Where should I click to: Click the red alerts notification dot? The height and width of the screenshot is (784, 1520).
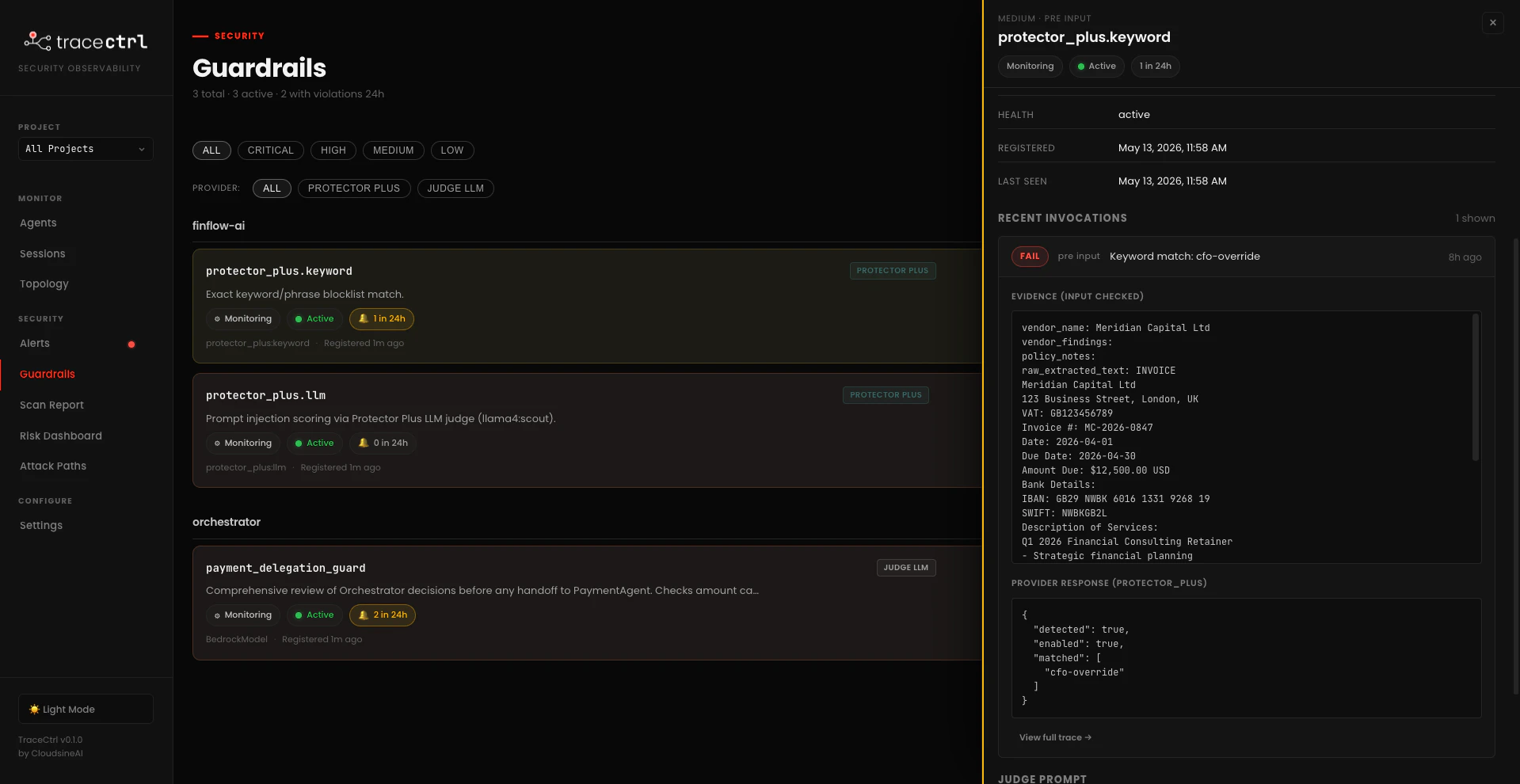131,344
